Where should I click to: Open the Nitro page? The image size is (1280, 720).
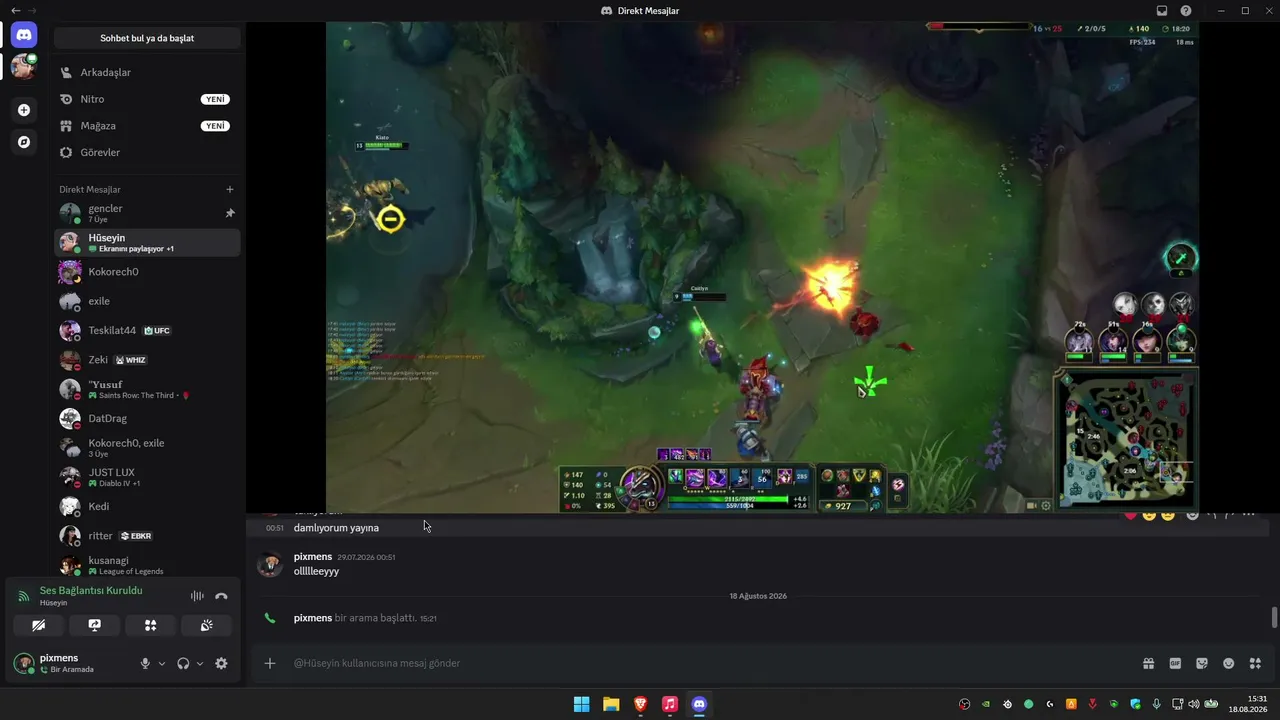(147, 99)
